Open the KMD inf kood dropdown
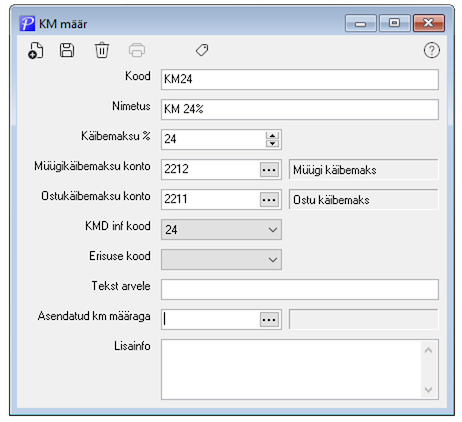 221,229
